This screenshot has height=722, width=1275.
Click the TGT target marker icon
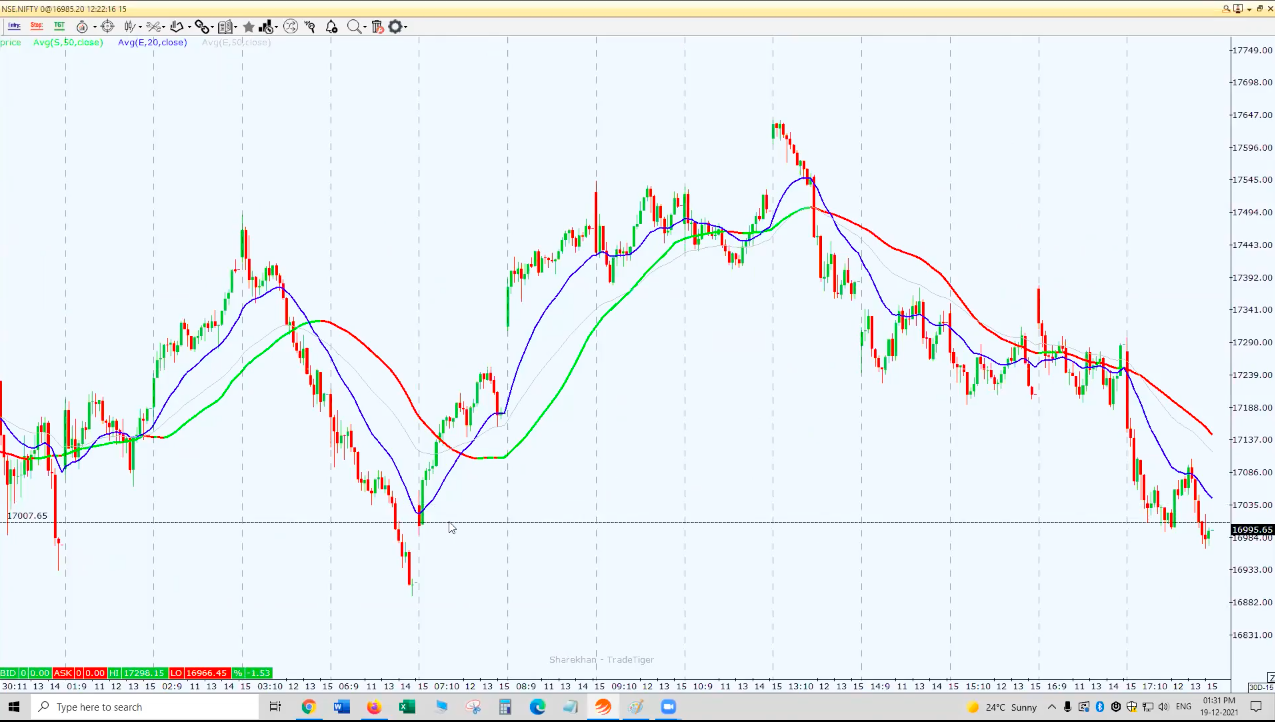(x=59, y=26)
